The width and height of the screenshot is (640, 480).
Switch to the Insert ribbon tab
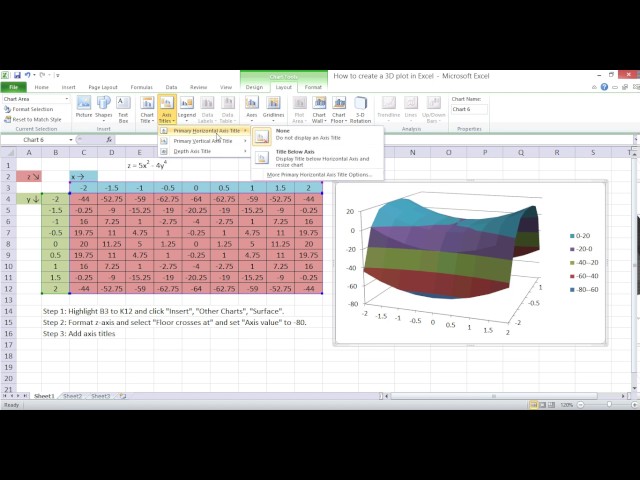[69, 87]
